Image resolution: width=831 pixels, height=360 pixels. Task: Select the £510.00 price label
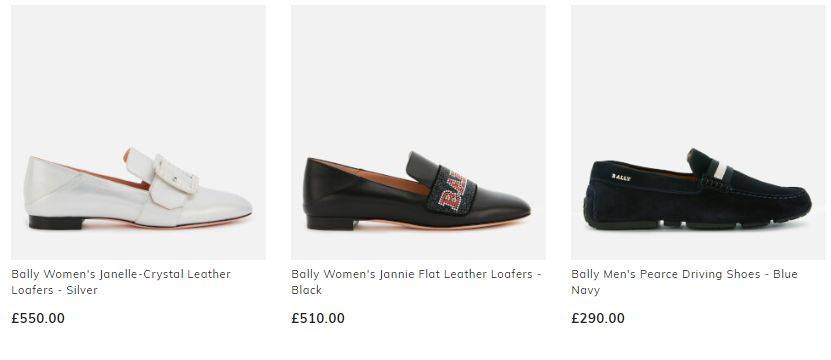point(318,319)
